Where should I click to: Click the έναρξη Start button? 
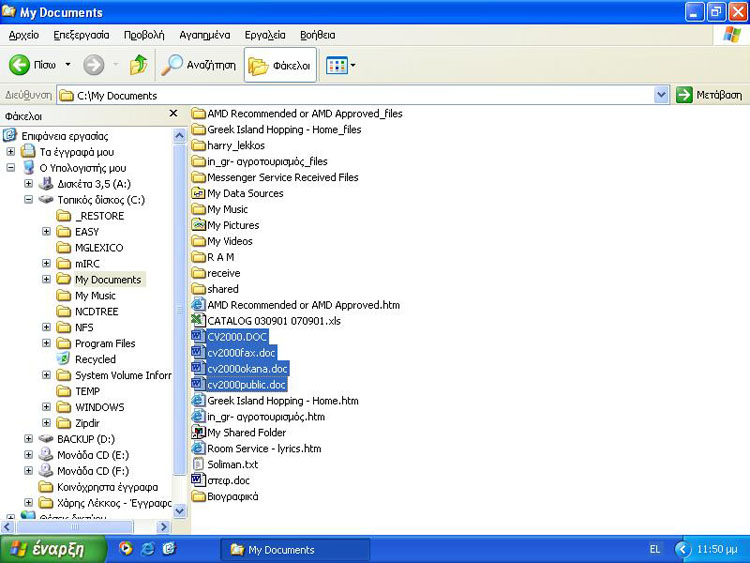(x=53, y=549)
